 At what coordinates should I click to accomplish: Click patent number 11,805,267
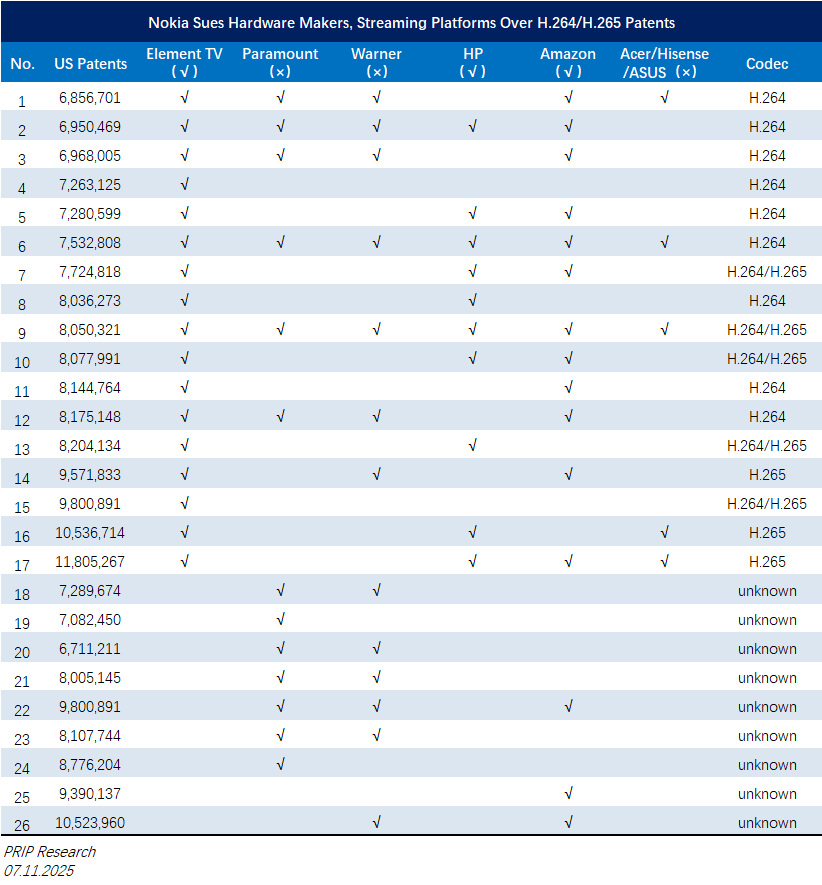coord(90,562)
